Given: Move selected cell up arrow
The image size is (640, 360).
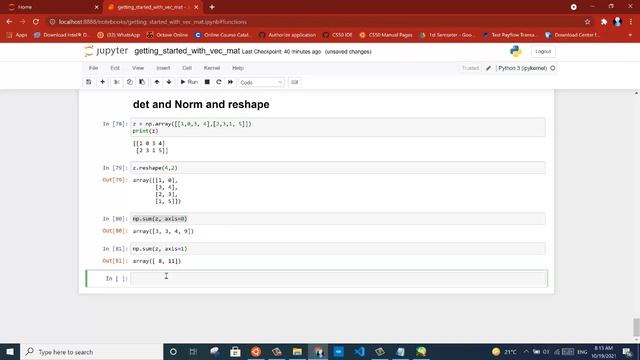Looking at the screenshot, I should (157, 82).
